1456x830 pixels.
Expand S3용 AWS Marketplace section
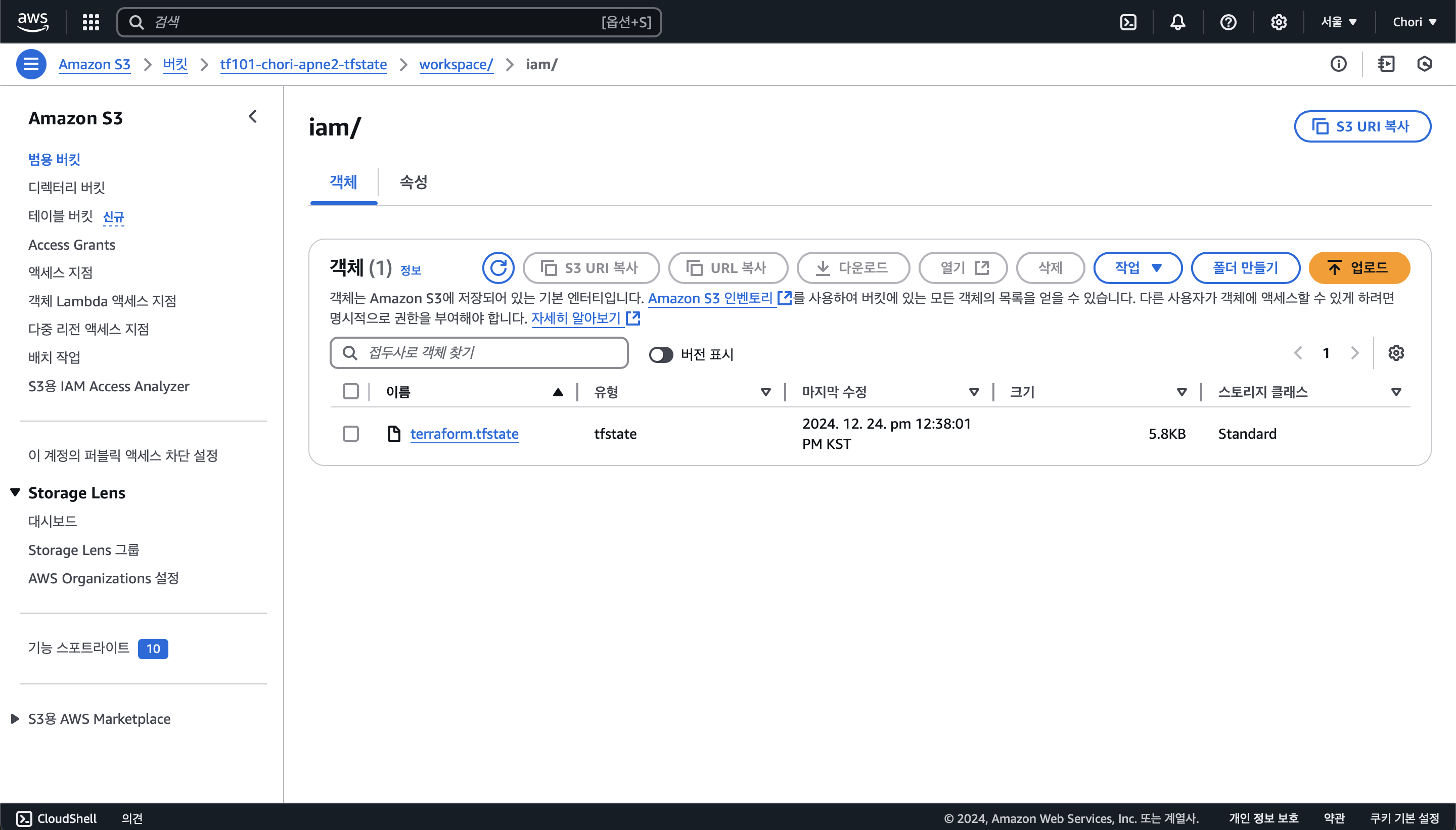pyautogui.click(x=15, y=719)
